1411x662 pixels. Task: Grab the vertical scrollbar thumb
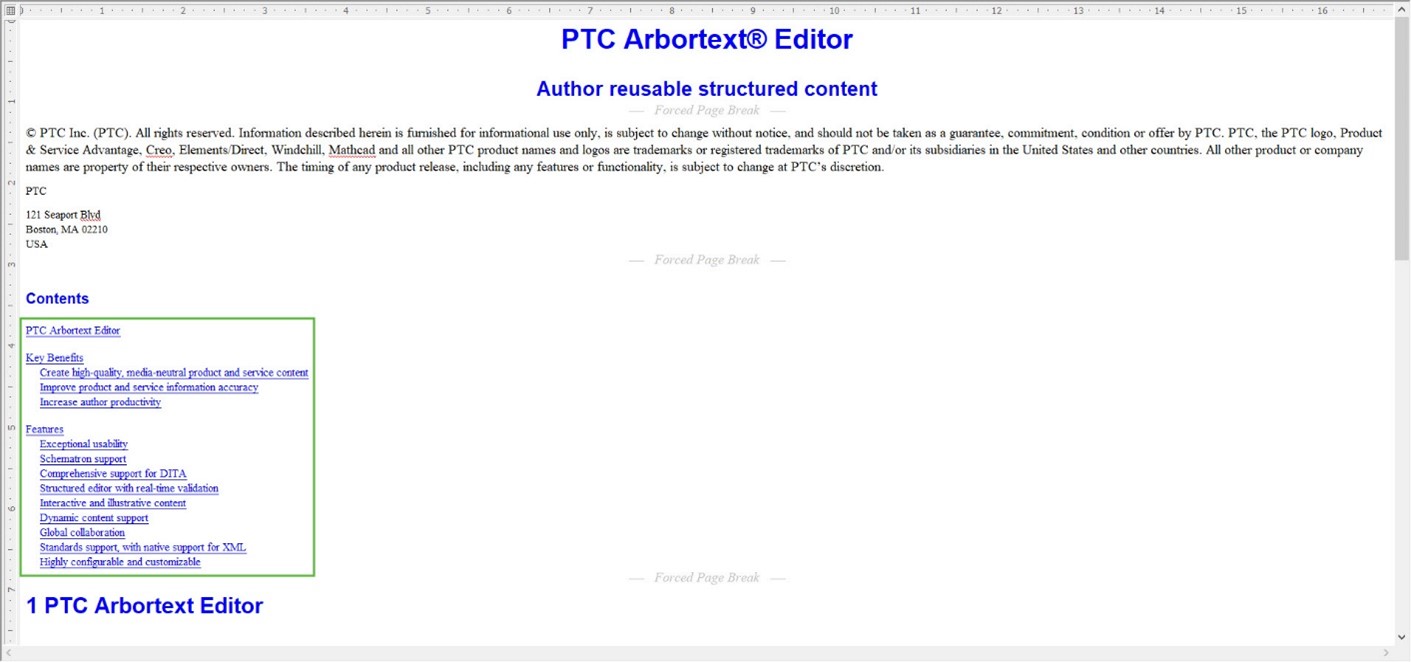pos(1402,139)
